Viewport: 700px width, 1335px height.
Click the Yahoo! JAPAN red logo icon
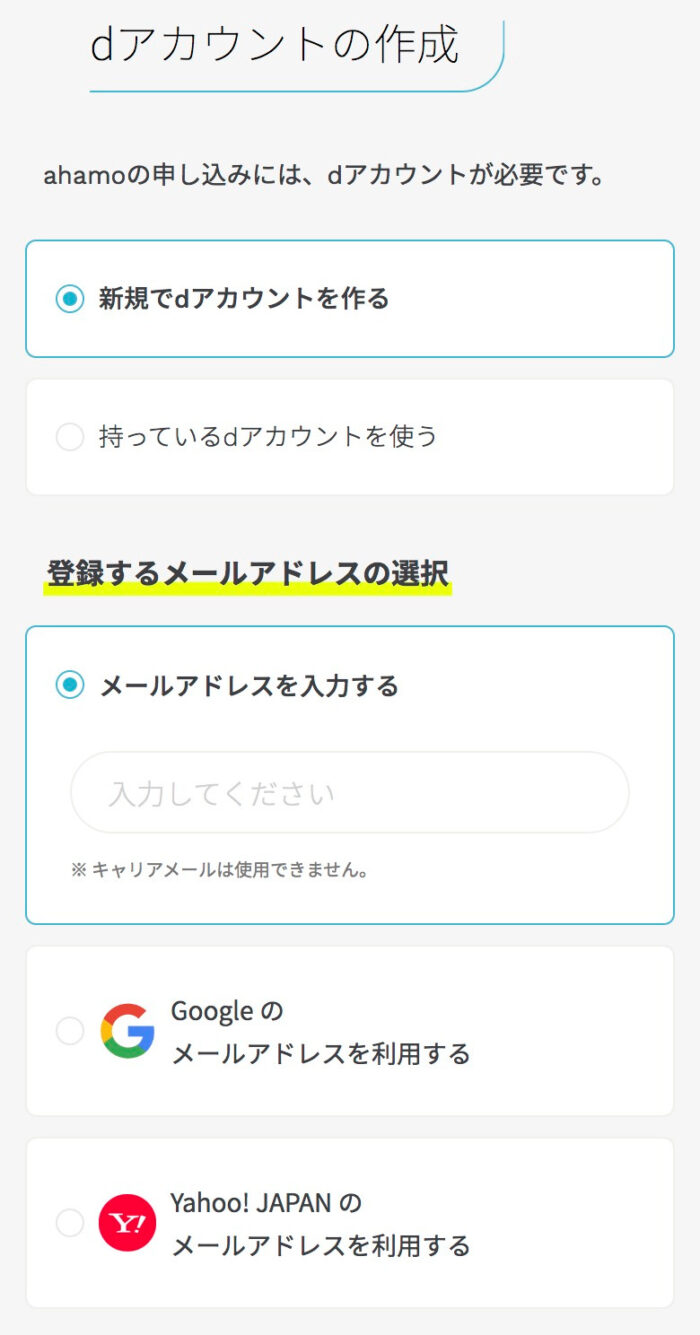127,1223
